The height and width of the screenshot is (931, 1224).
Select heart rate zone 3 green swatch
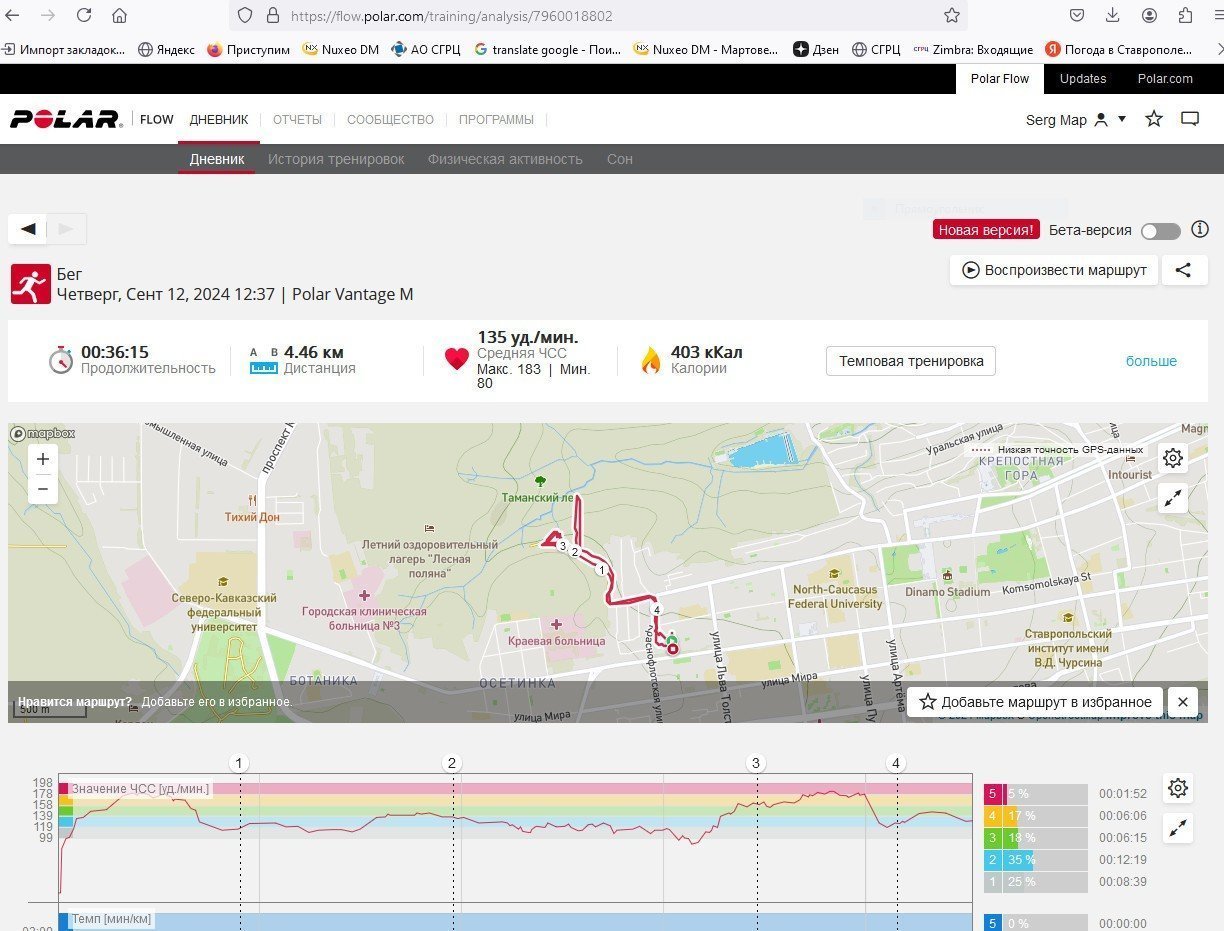pos(993,838)
